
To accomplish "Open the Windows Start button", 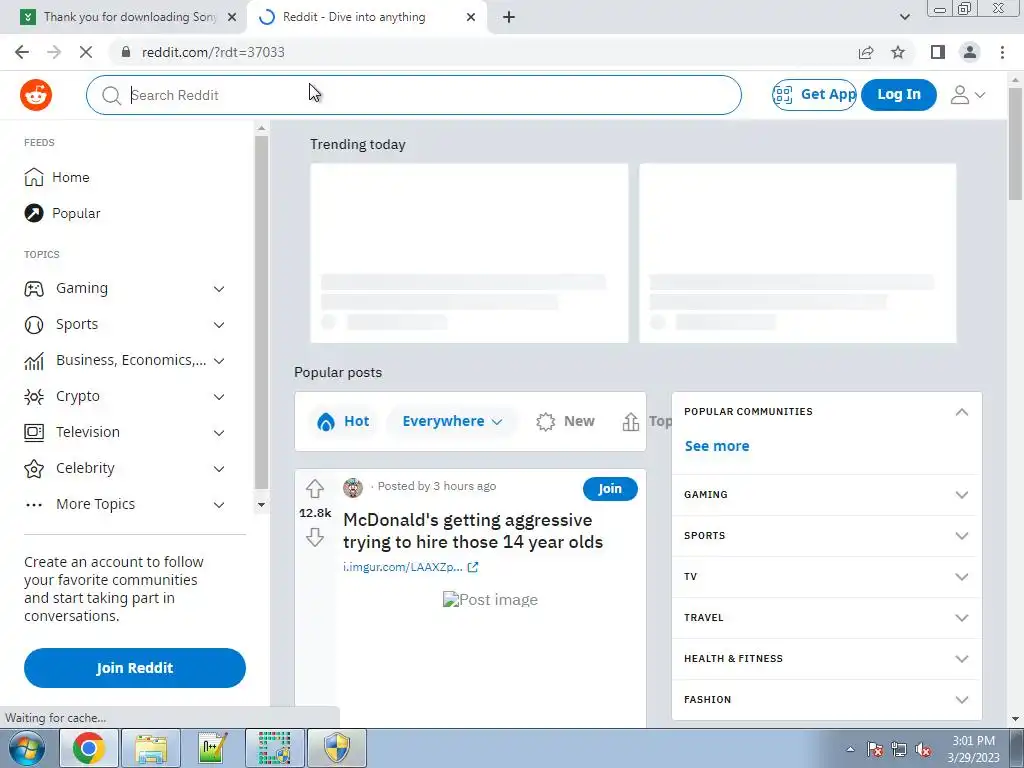I will pos(26,748).
